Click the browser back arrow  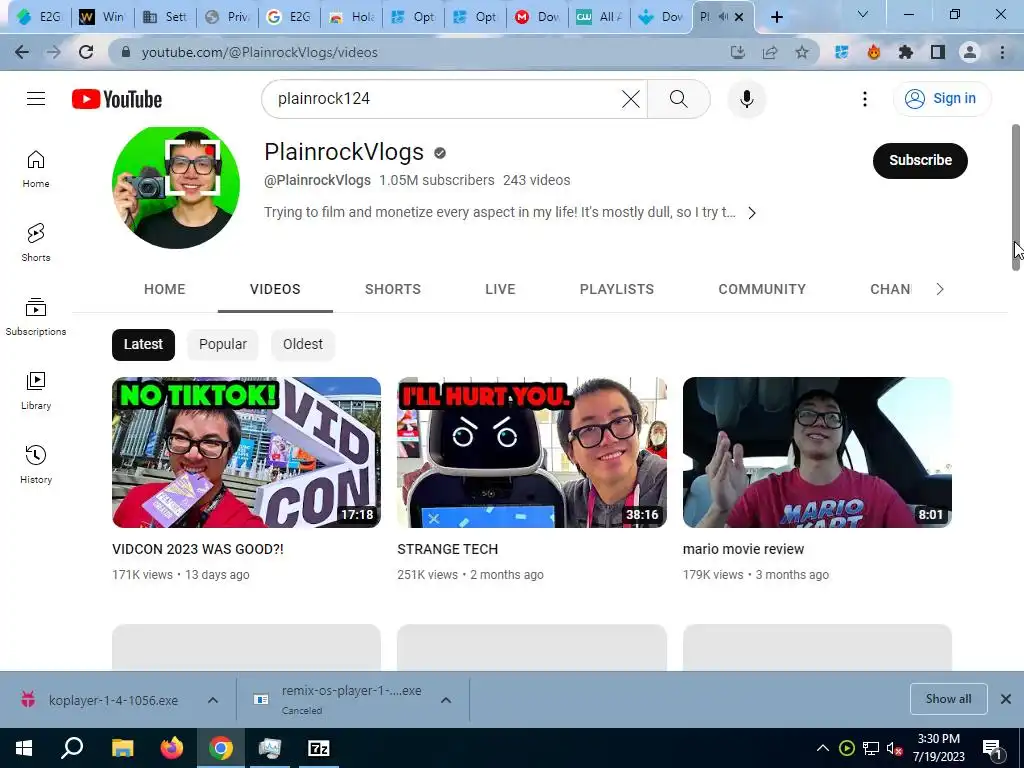22,52
